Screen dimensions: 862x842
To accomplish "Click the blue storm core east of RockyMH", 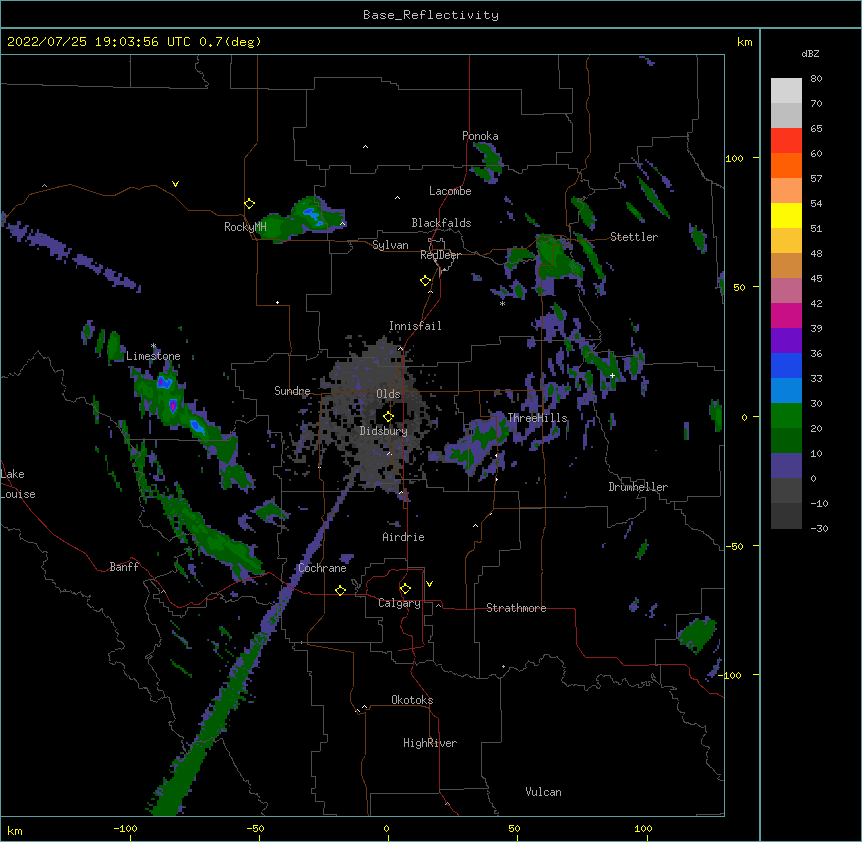I will [x=312, y=215].
